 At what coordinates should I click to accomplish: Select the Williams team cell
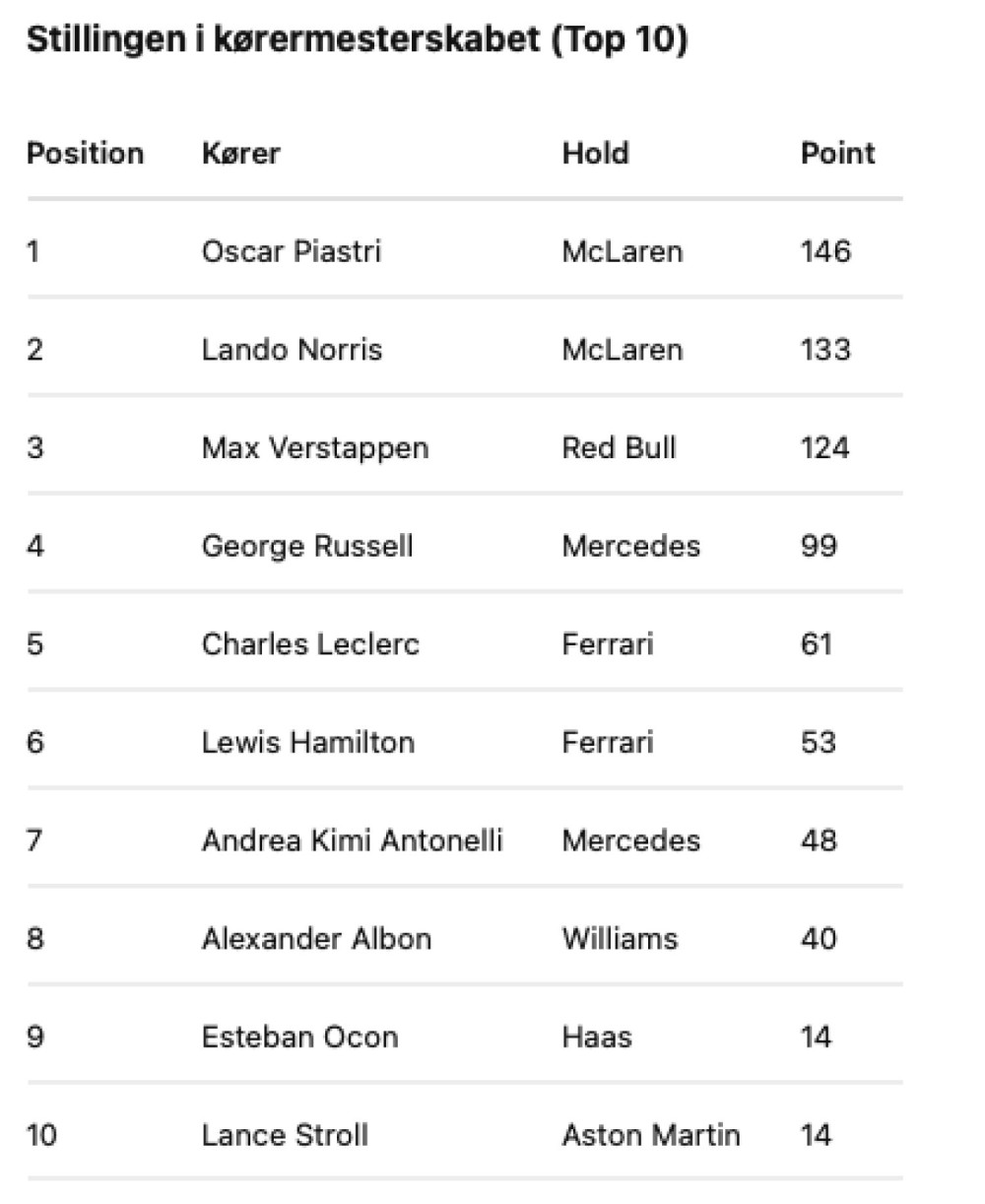click(620, 938)
